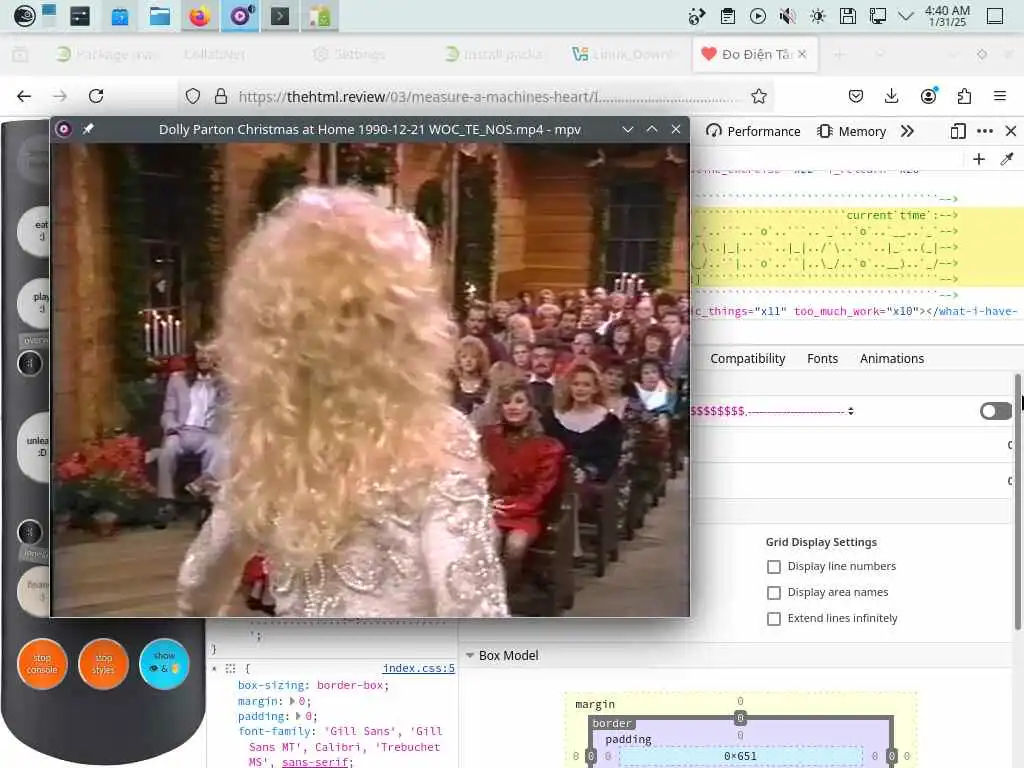Switch to the Settings browser tab

pos(349,54)
